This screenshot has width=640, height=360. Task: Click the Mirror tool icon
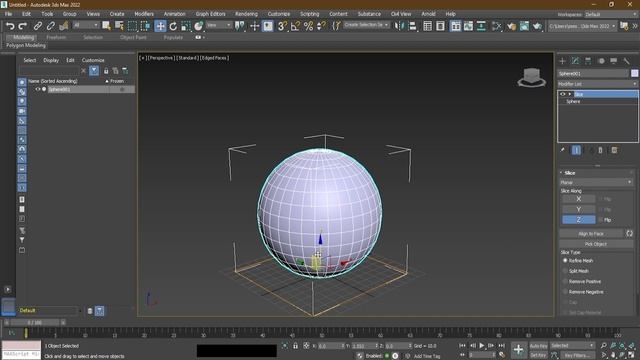[x=398, y=26]
